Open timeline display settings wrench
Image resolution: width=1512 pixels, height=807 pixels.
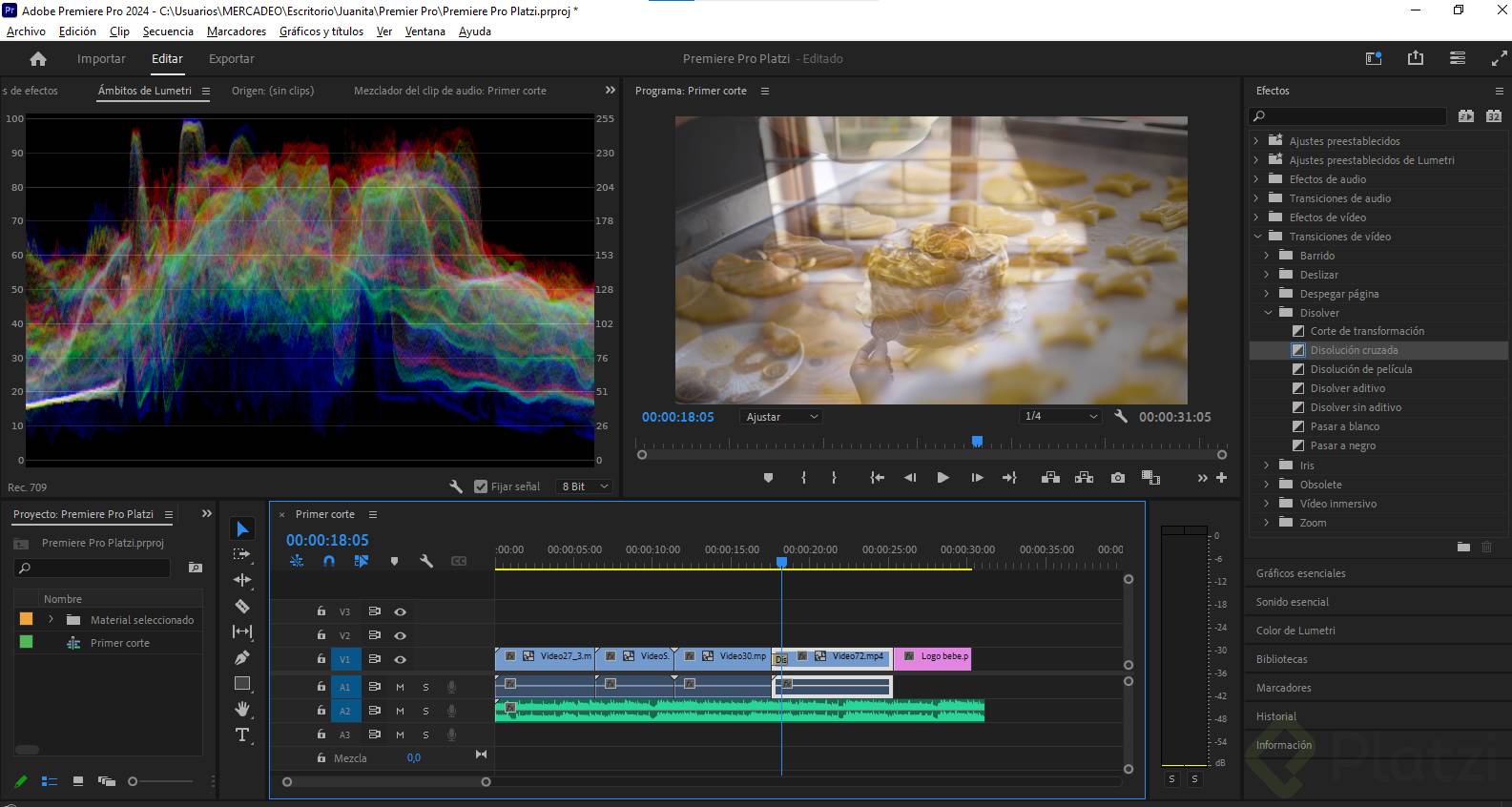point(426,561)
